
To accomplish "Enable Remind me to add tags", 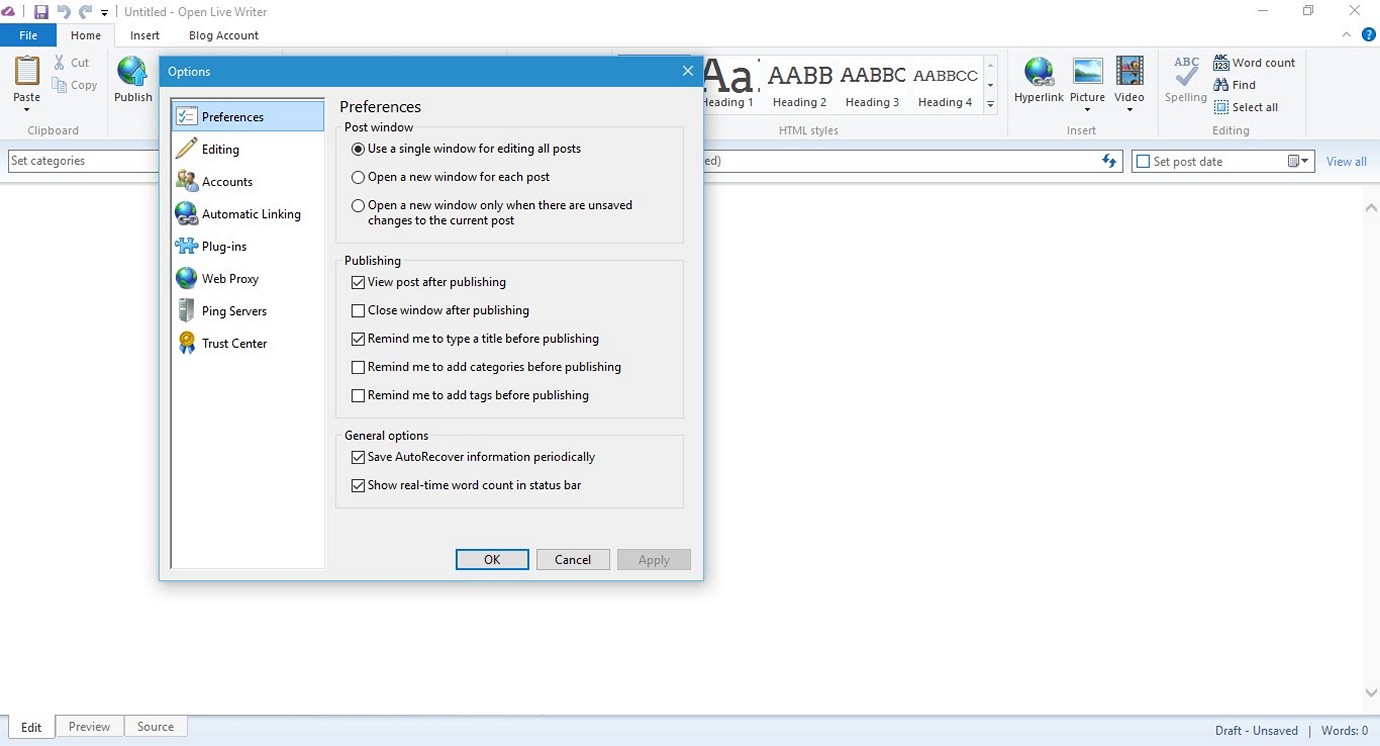I will pos(358,396).
